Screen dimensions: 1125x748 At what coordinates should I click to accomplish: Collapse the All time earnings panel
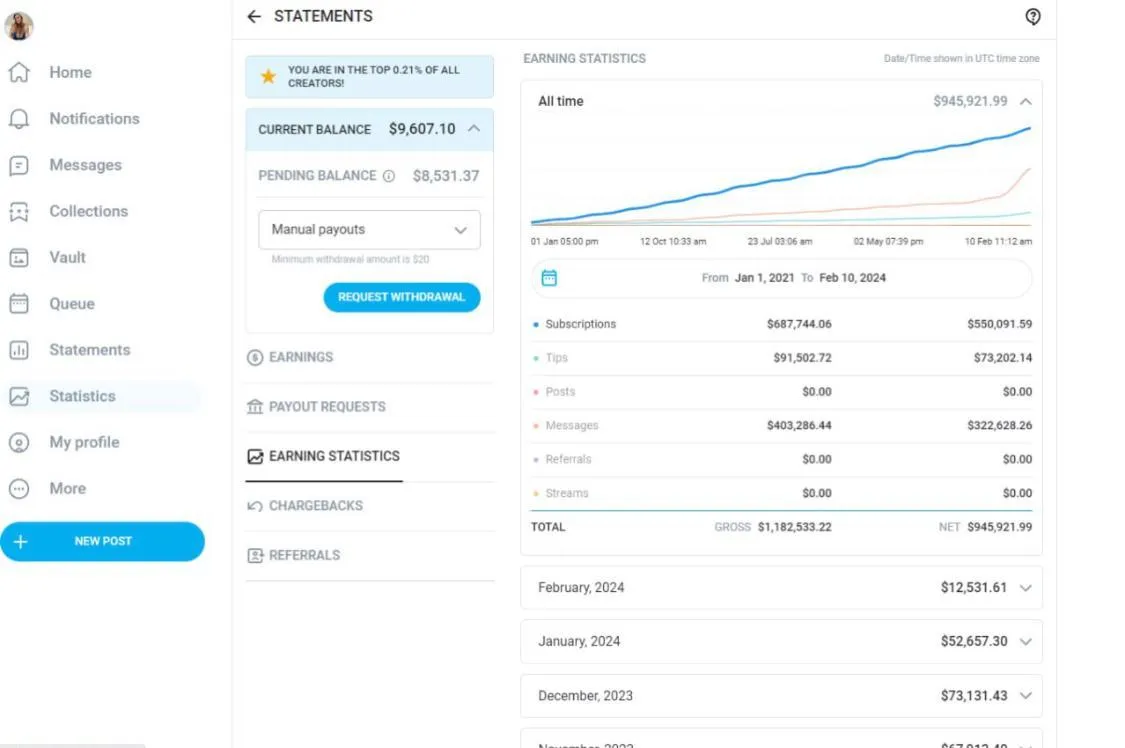tap(1026, 101)
